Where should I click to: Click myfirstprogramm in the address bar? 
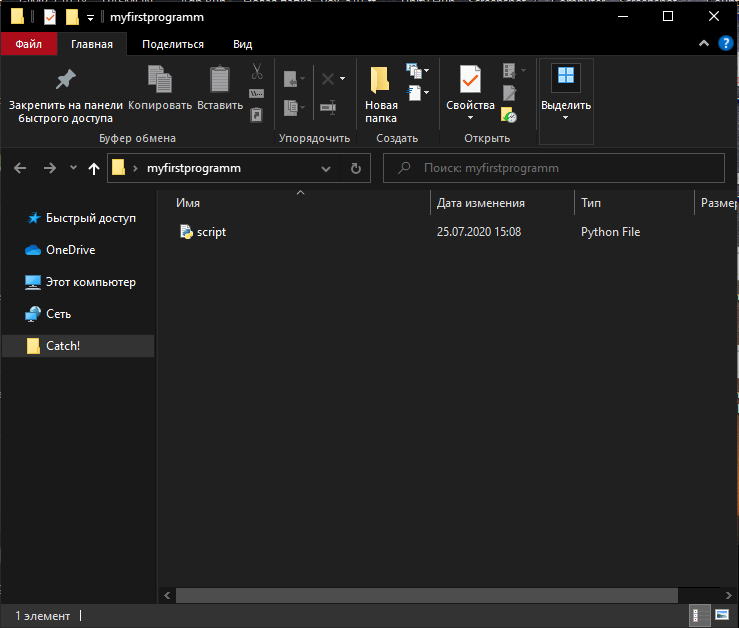[x=194, y=168]
